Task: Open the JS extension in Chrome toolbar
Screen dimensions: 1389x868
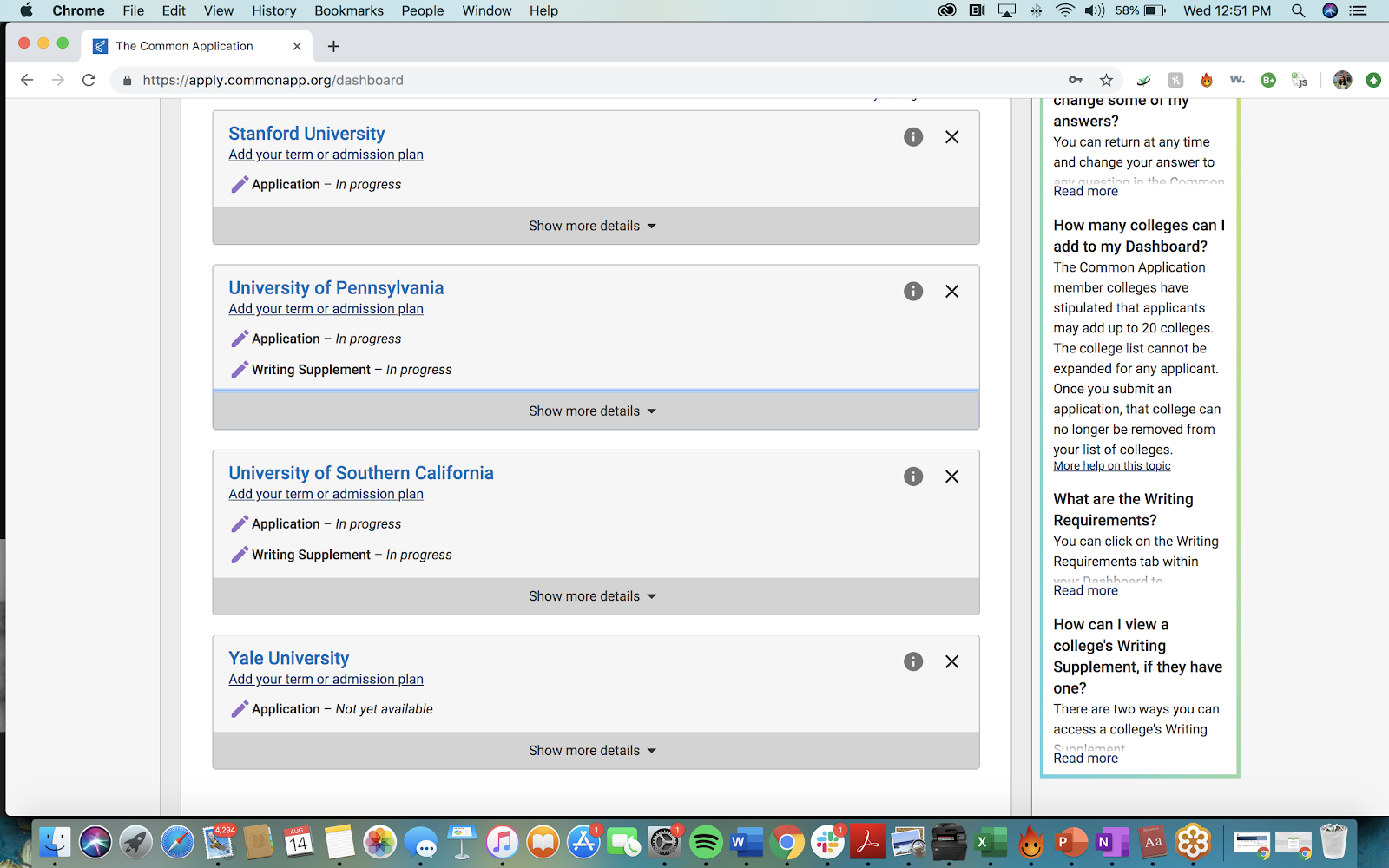Action: coord(1300,80)
